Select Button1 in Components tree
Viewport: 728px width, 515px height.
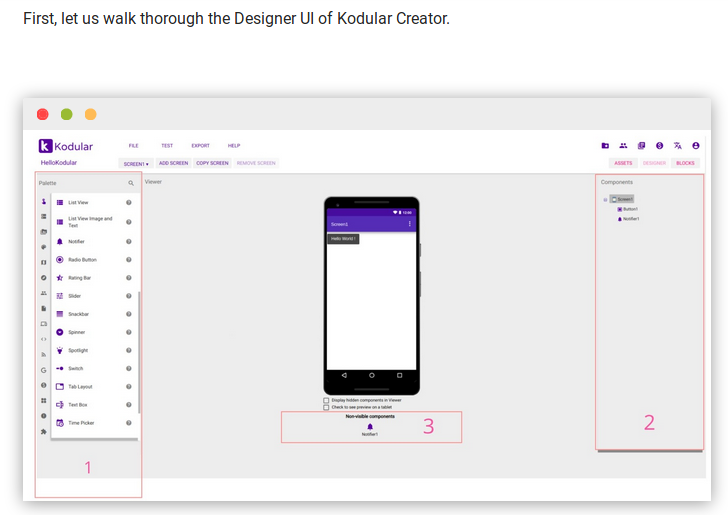pos(628,209)
